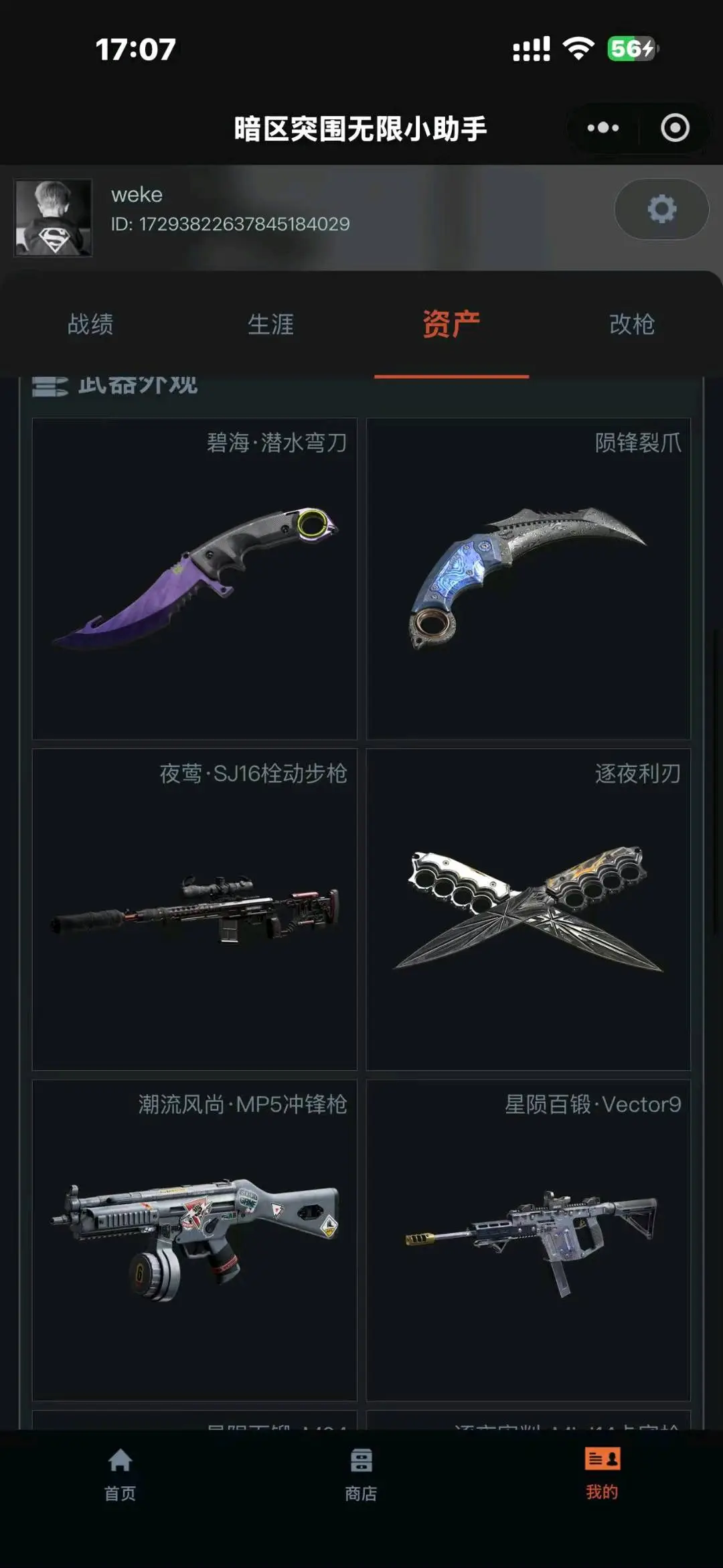The image size is (723, 1568).
Task: Open the settings gear button
Action: click(661, 210)
